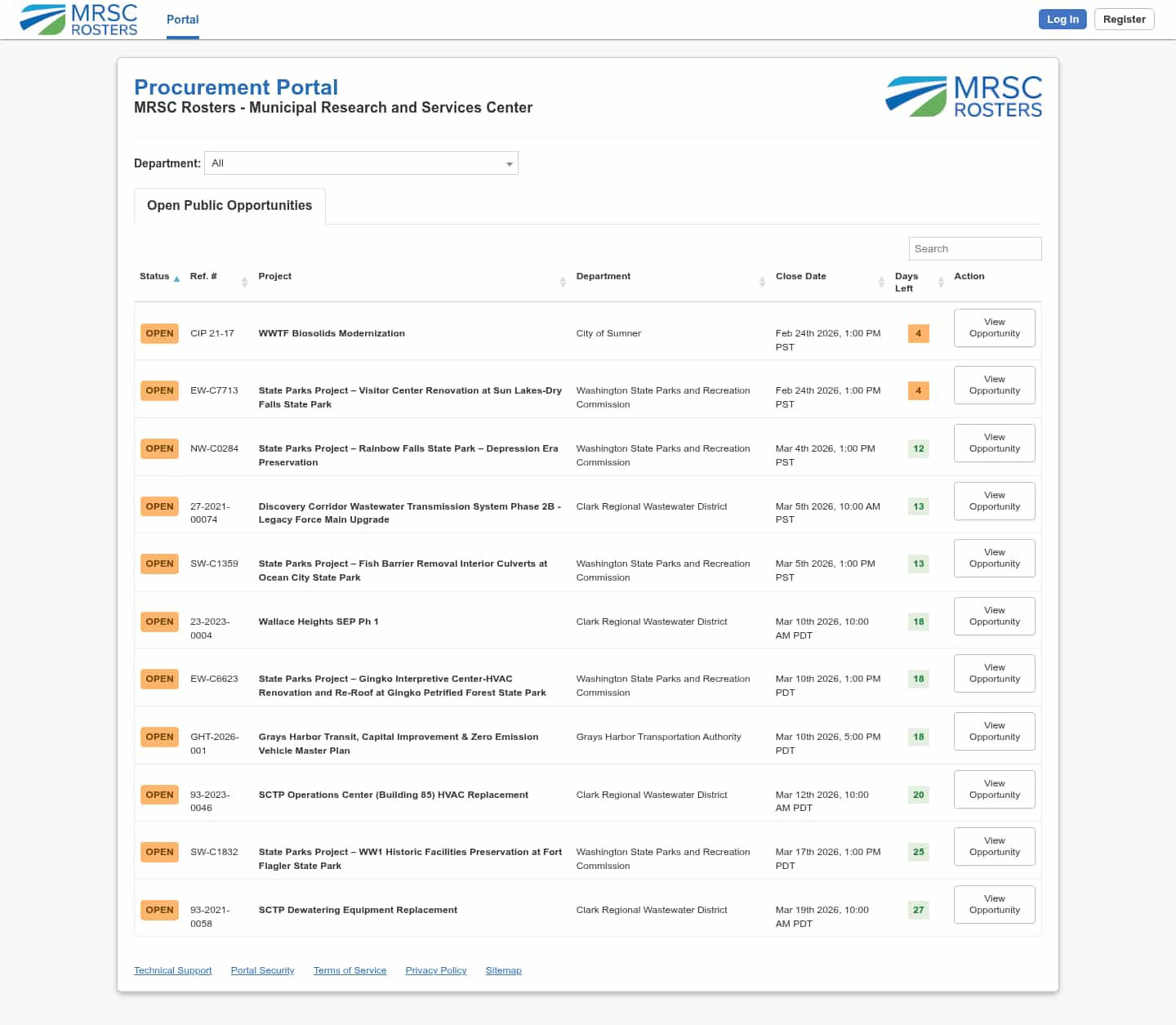Image resolution: width=1176 pixels, height=1025 pixels.
Task: Sort table by Status column arrow
Action: [x=176, y=279]
